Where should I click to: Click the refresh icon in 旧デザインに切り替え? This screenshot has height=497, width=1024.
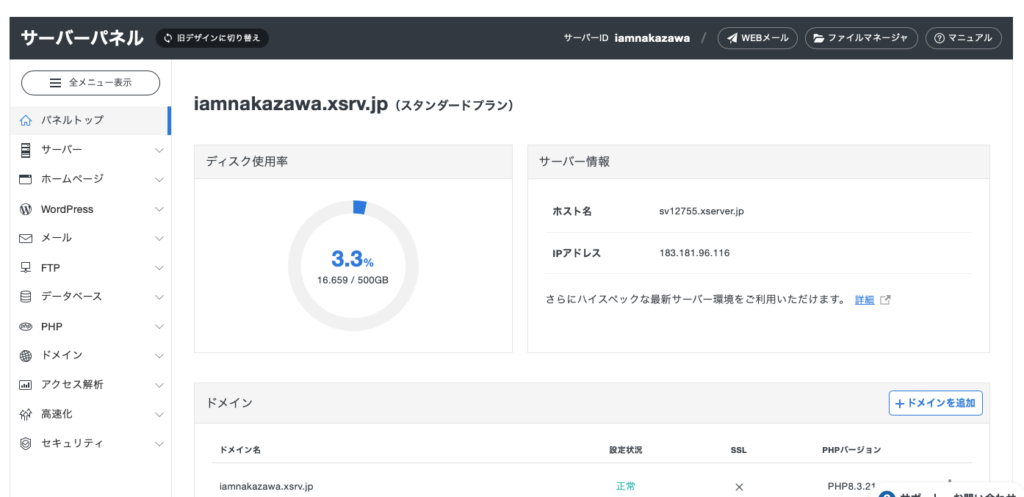168,38
